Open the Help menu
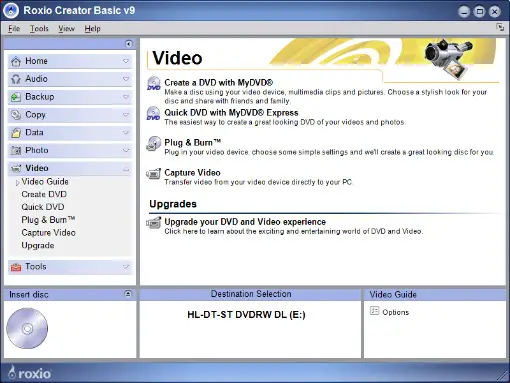 (x=92, y=29)
